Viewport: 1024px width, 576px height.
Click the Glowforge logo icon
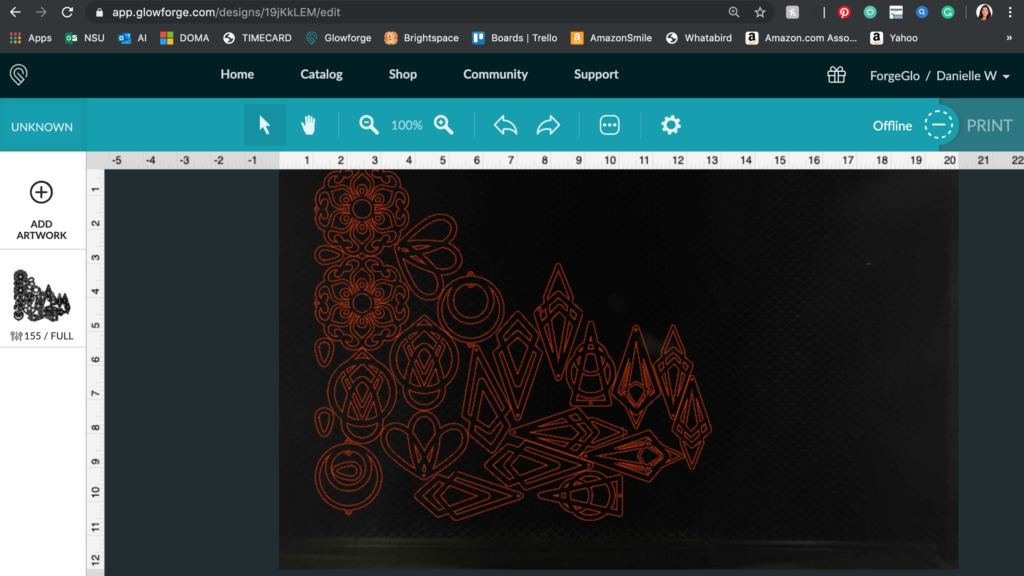19,74
